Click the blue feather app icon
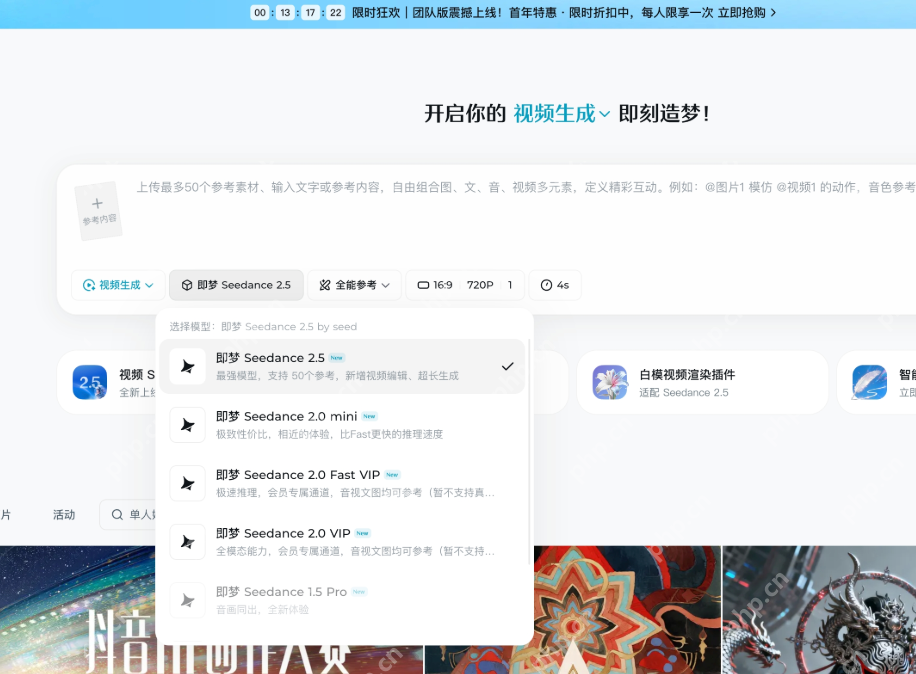The width and height of the screenshot is (916, 674). click(869, 383)
